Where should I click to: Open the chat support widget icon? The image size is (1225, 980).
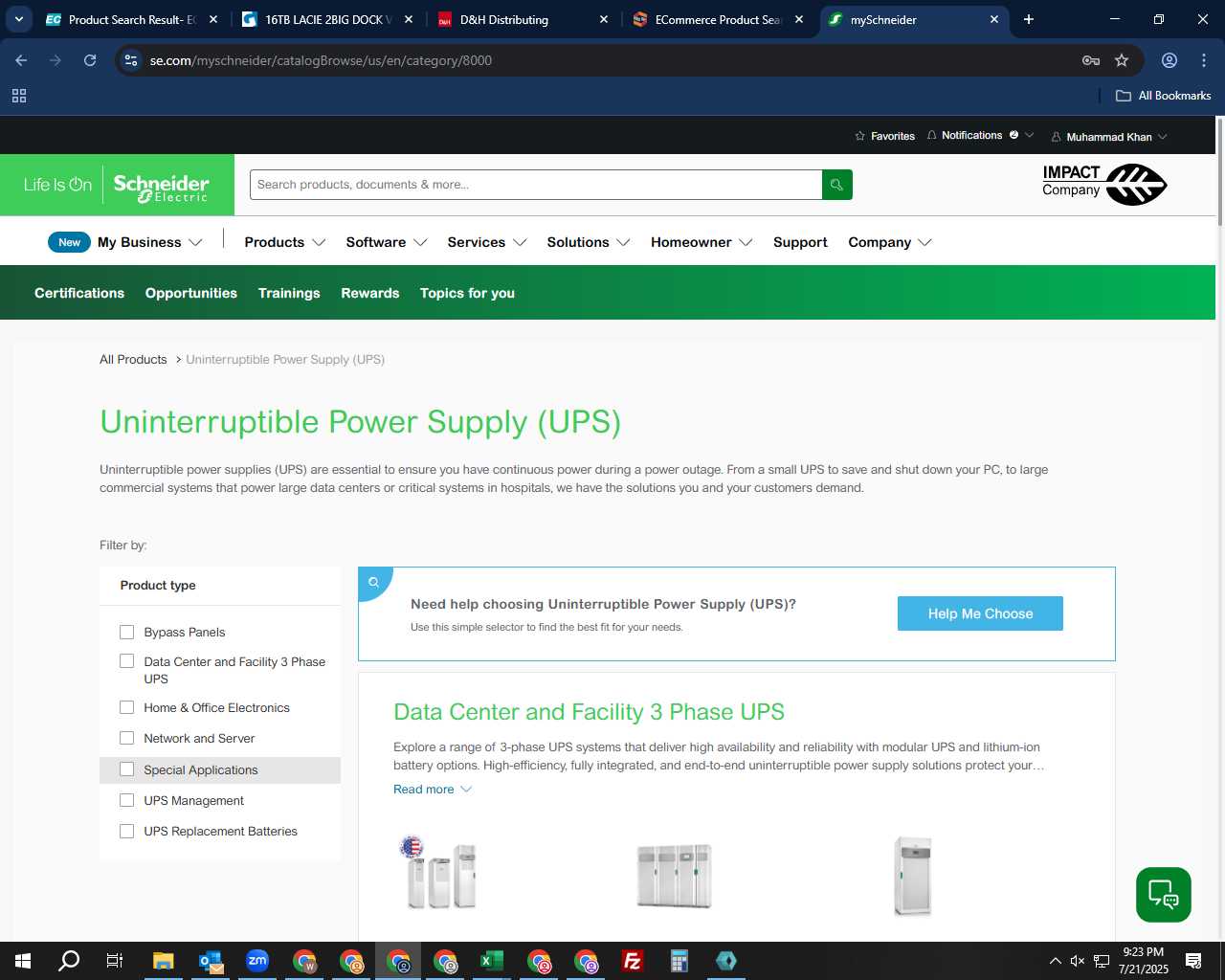[1164, 895]
